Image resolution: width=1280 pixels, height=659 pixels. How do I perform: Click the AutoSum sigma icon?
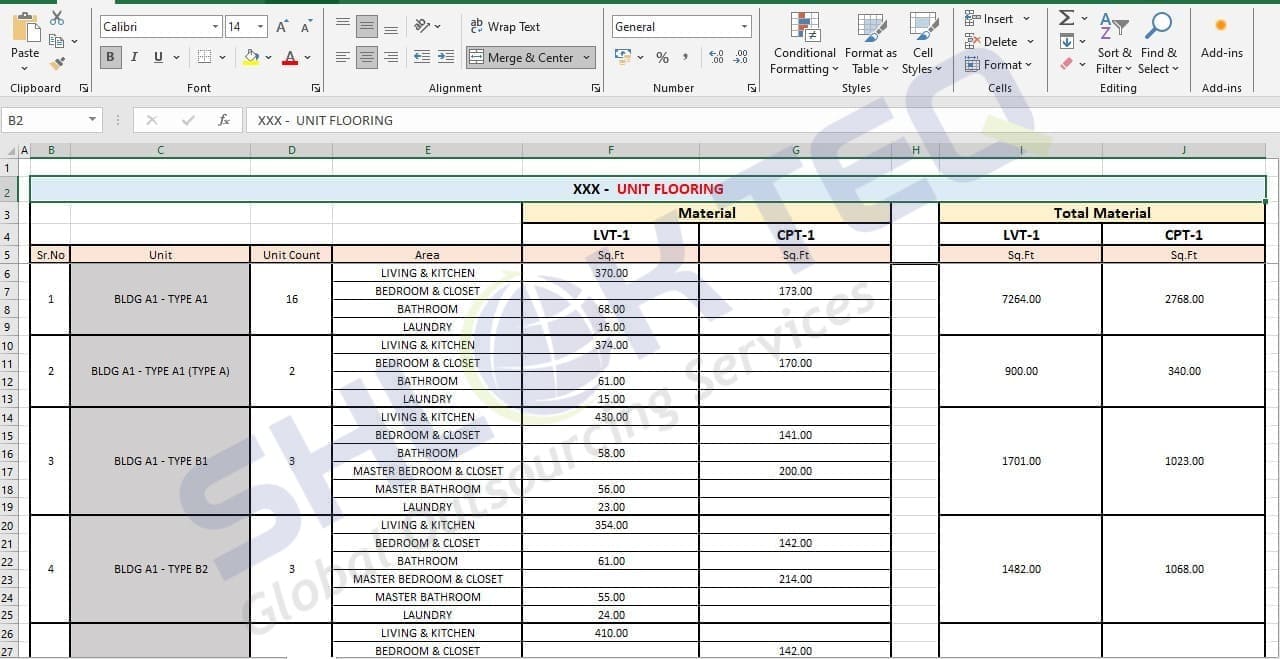pos(1067,18)
